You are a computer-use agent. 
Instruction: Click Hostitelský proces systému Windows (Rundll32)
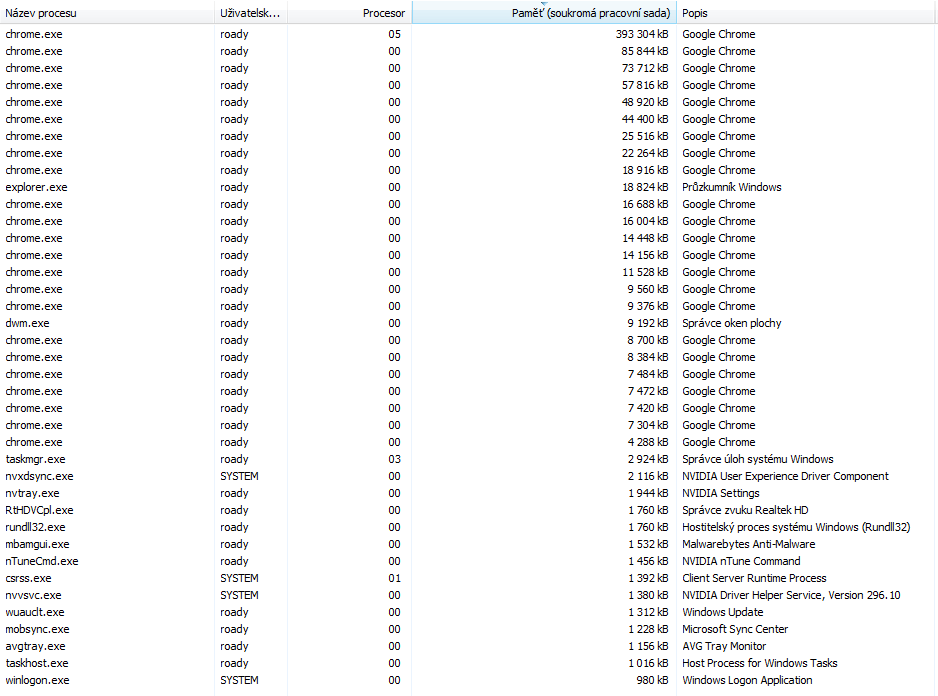click(796, 527)
